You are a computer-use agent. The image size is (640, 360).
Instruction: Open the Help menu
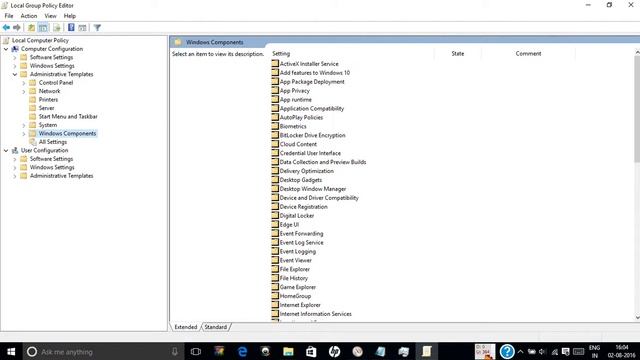(x=69, y=16)
